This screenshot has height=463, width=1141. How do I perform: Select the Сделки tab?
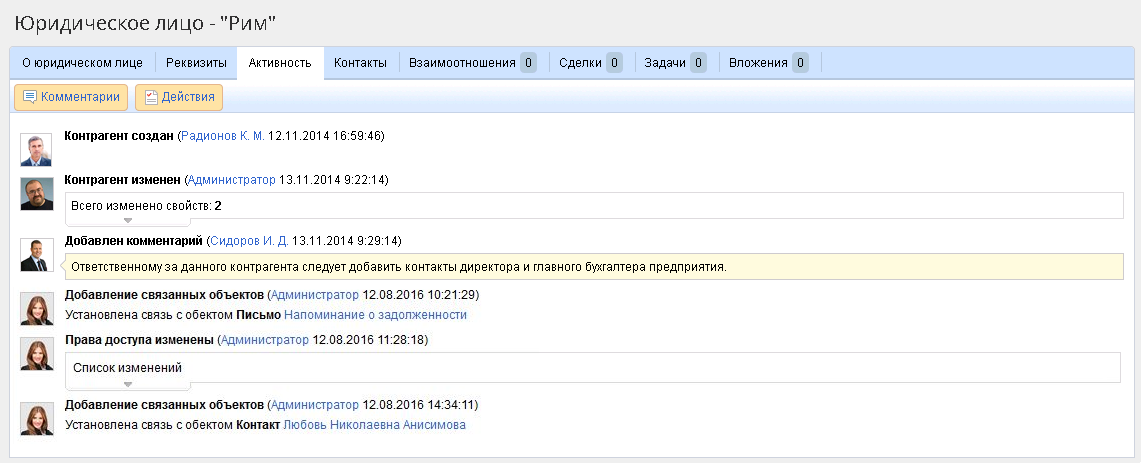point(590,63)
